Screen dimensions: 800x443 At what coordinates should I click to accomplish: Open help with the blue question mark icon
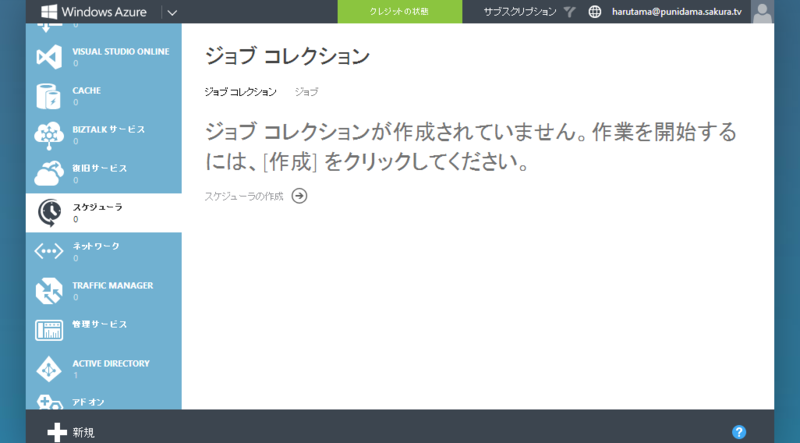[739, 432]
